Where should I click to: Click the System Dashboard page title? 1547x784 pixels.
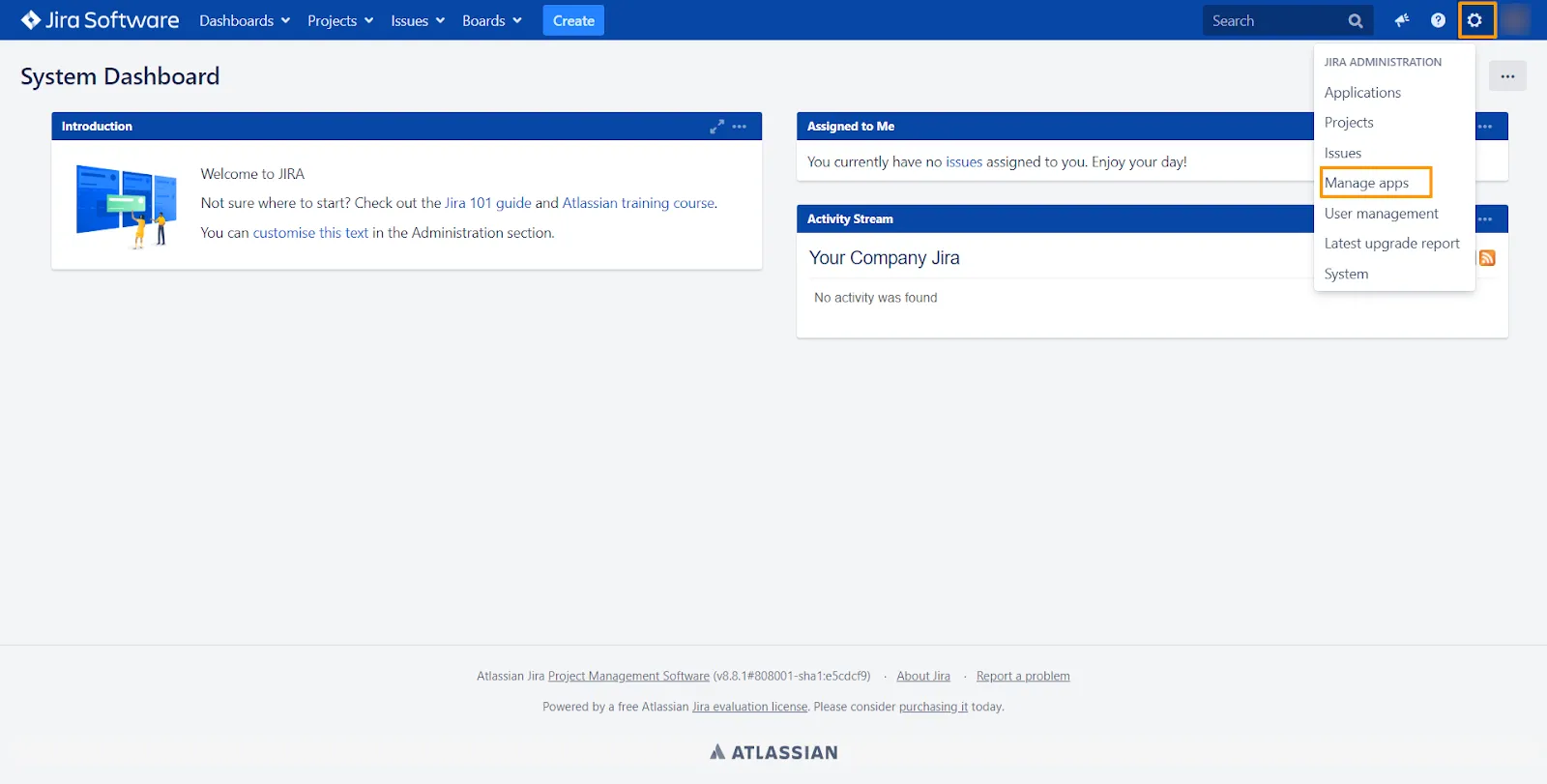(120, 76)
